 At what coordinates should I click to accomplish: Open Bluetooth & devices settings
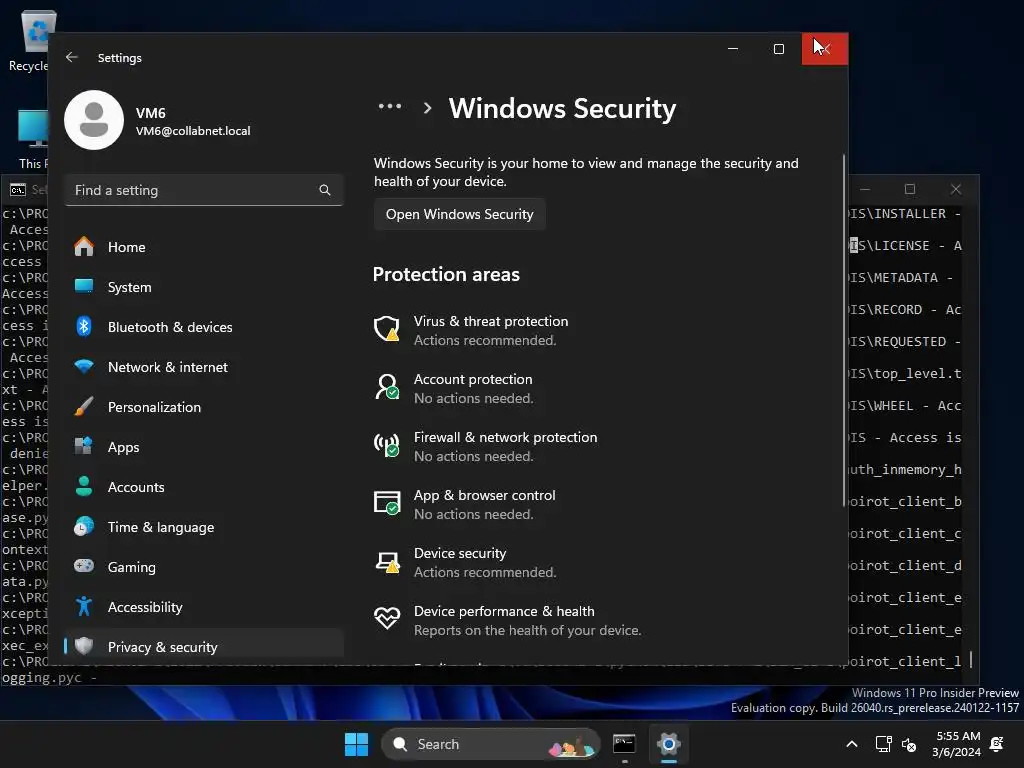(x=204, y=327)
